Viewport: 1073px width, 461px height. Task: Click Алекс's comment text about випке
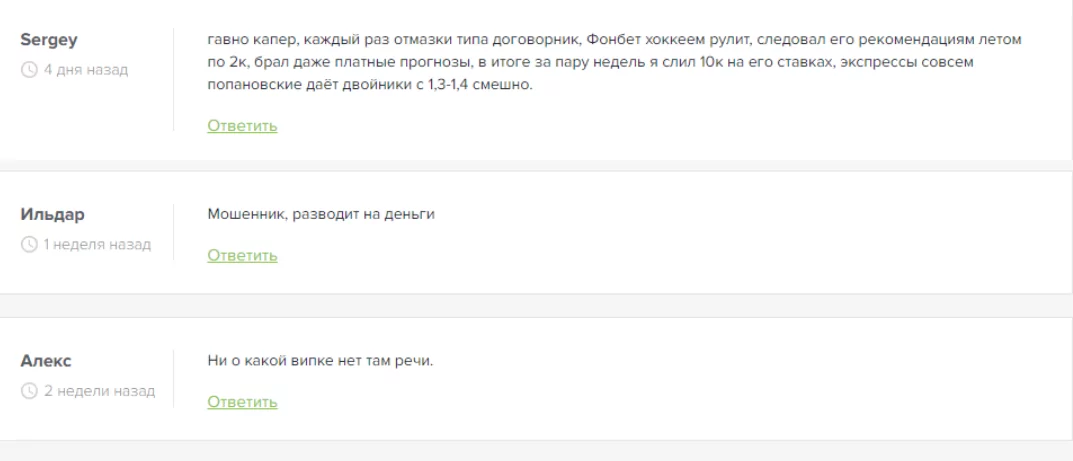pyautogui.click(x=320, y=361)
